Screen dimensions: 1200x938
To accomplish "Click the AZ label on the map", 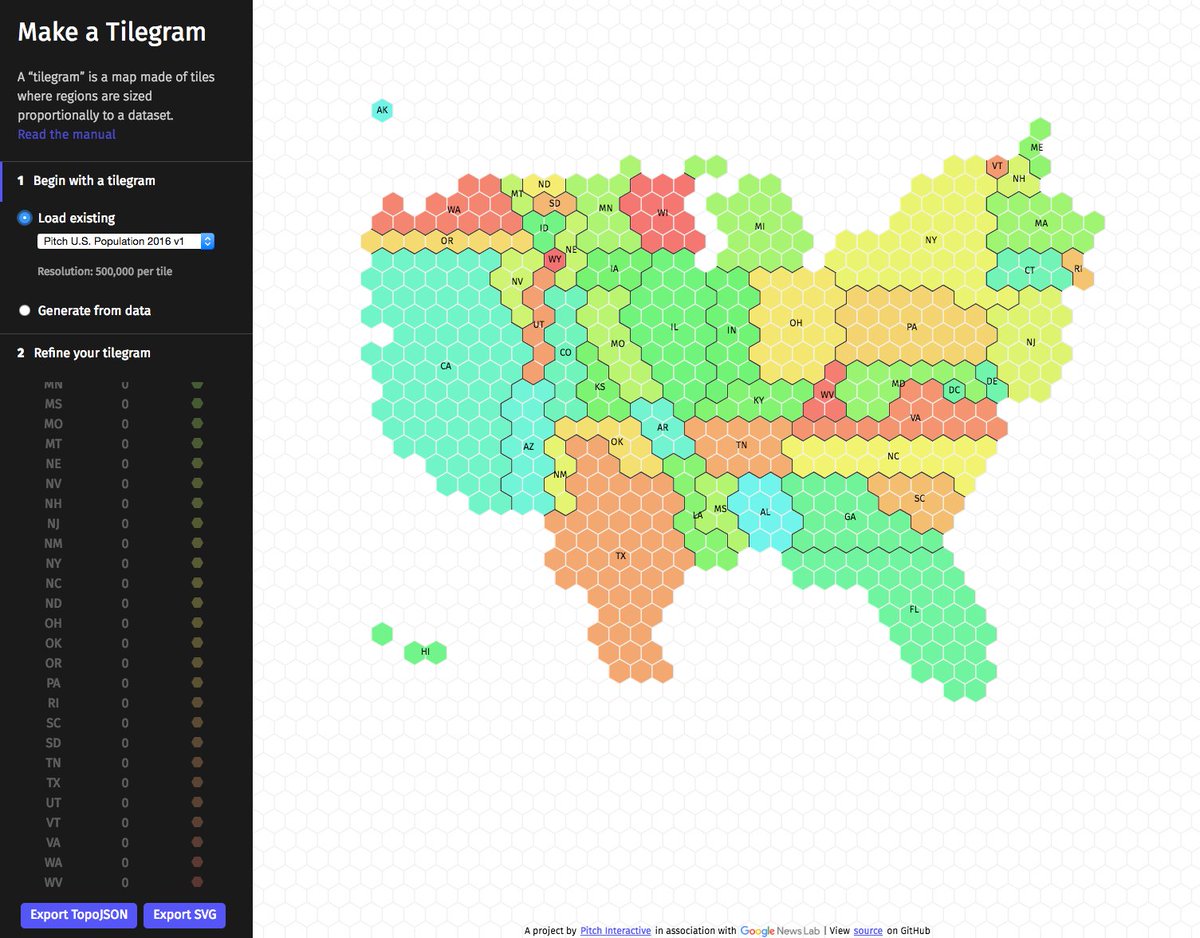I will [529, 447].
